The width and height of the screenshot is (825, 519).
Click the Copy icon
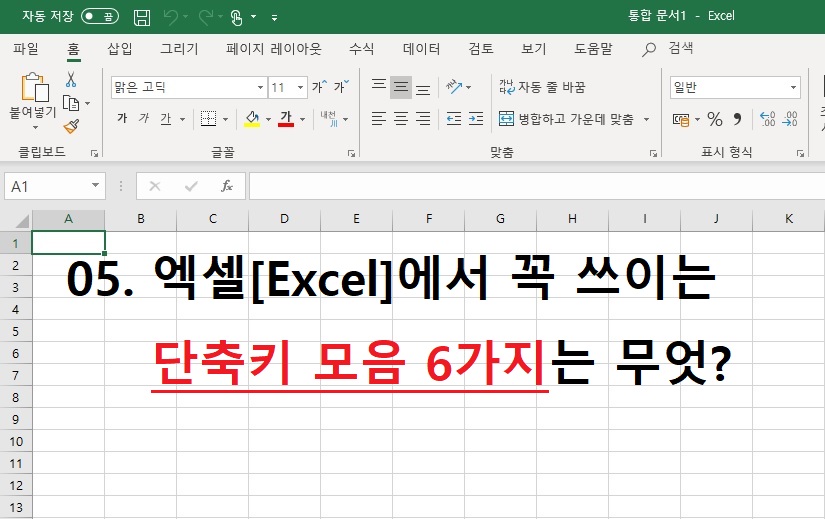coord(71,103)
